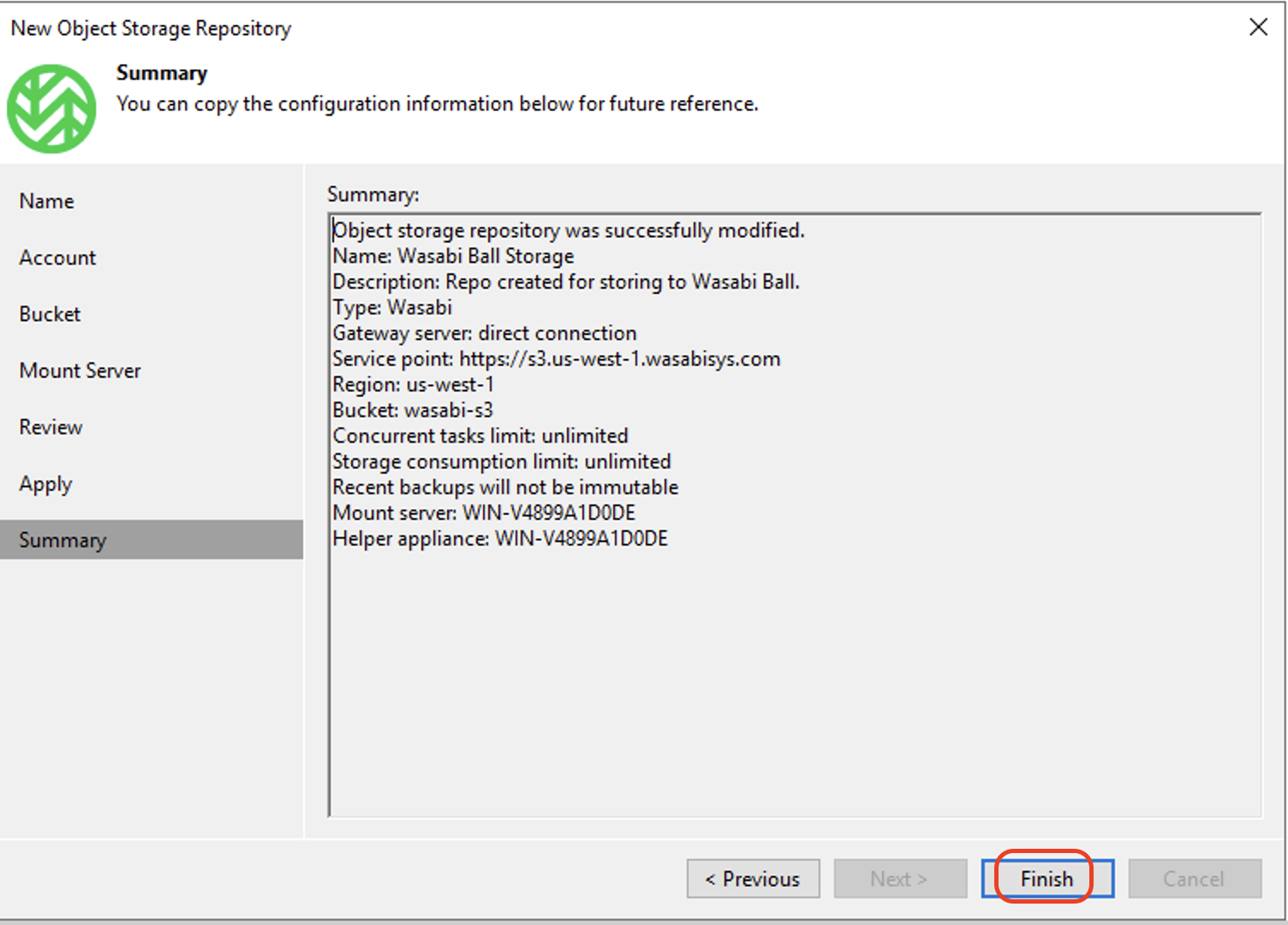Go to the Mount Server step
The image size is (1288, 925).
click(x=80, y=371)
